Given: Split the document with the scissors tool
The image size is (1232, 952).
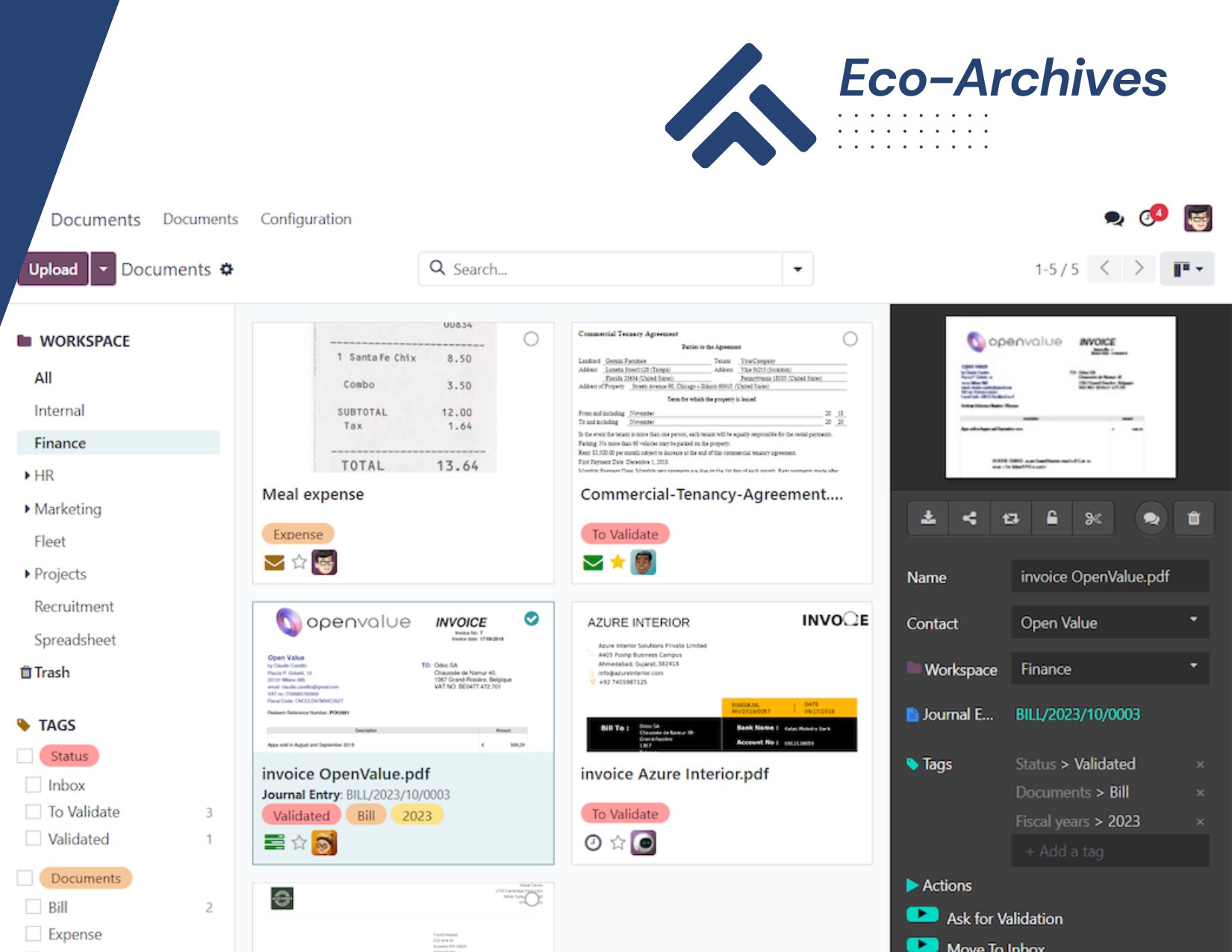Looking at the screenshot, I should (1093, 517).
